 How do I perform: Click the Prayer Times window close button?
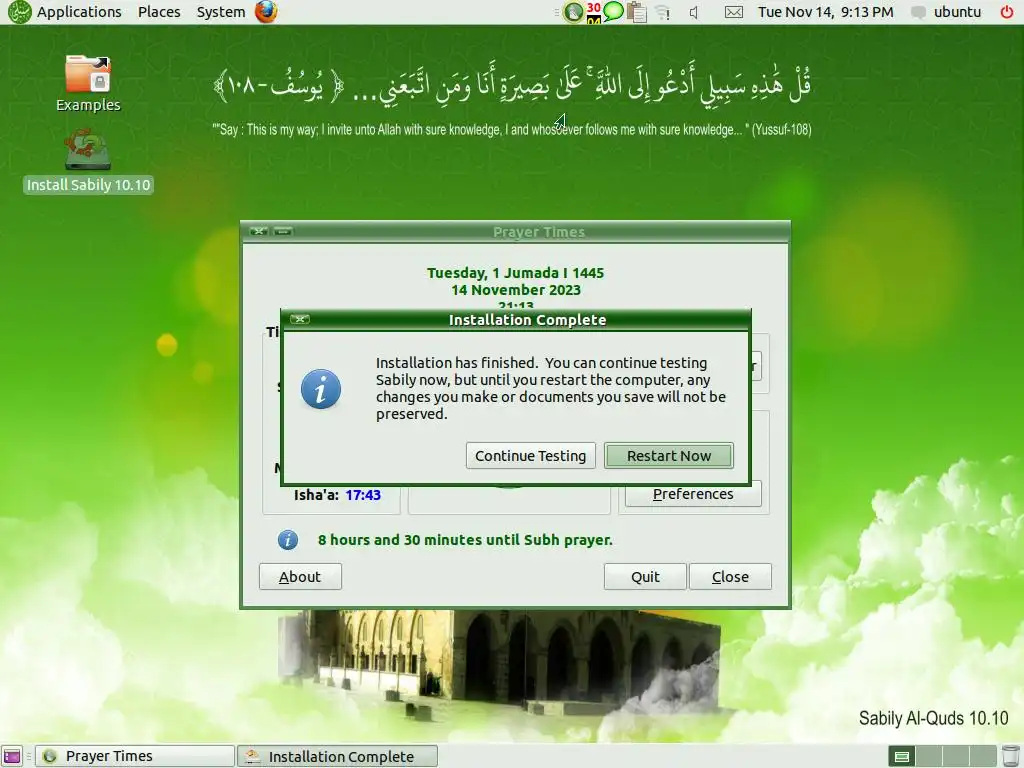(259, 231)
